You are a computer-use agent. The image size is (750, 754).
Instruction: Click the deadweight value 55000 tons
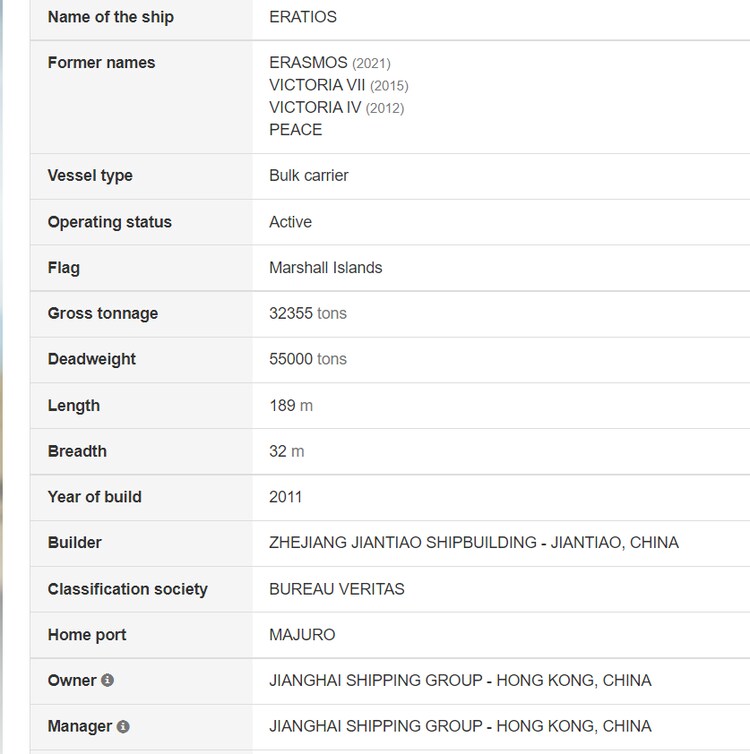click(307, 359)
